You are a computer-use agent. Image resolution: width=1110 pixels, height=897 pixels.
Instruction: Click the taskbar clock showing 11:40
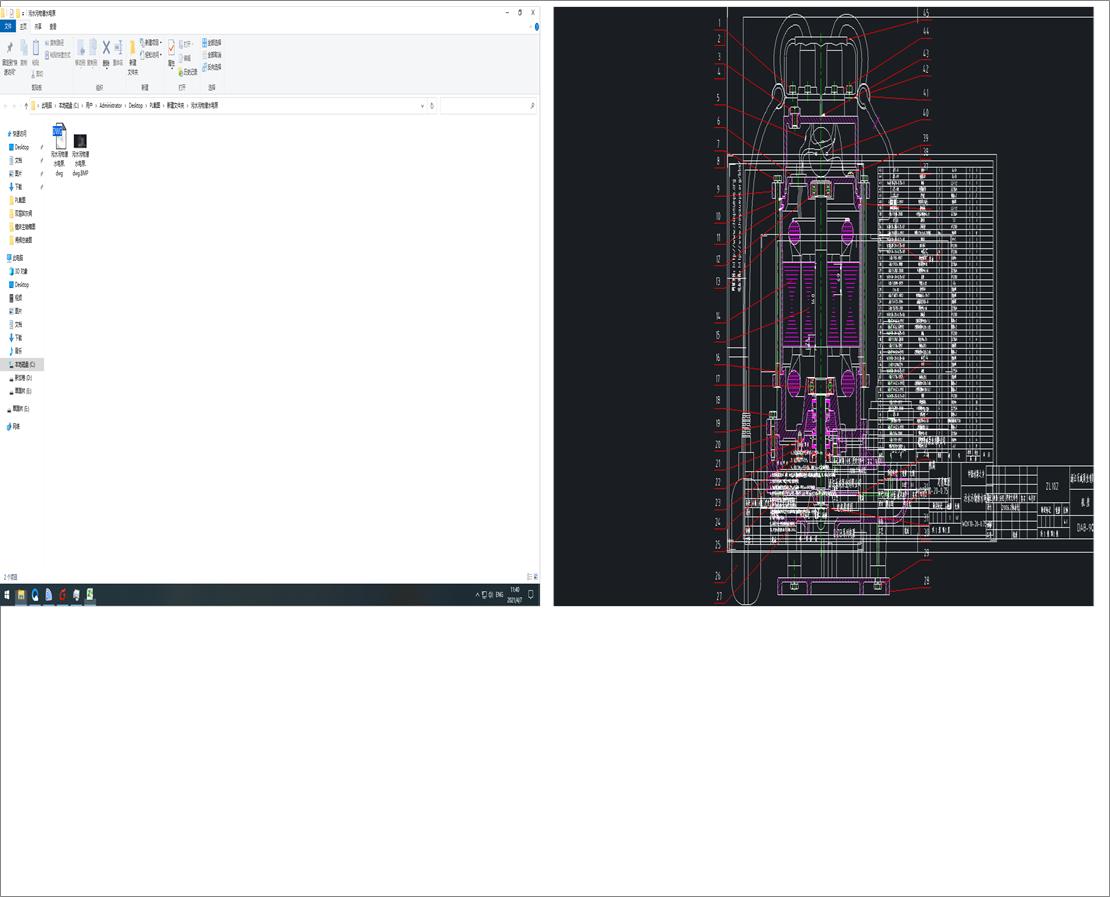coord(515,595)
